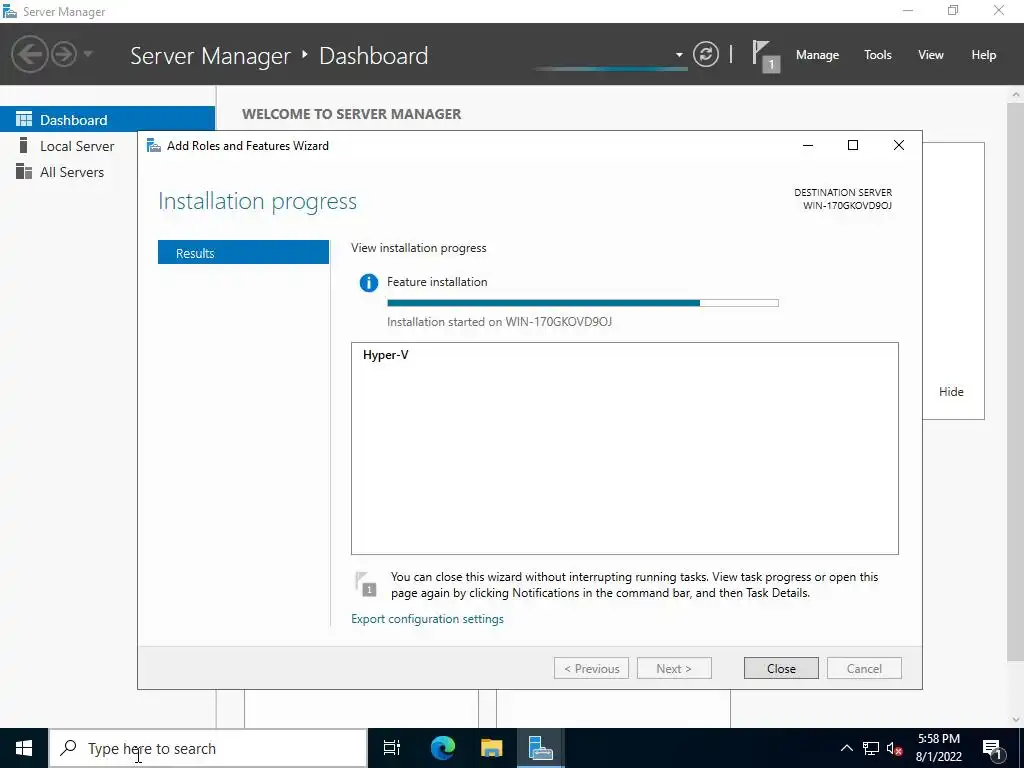Viewport: 1024px width, 768px height.
Task: Click the Server Manager taskbar icon
Action: pyautogui.click(x=541, y=748)
